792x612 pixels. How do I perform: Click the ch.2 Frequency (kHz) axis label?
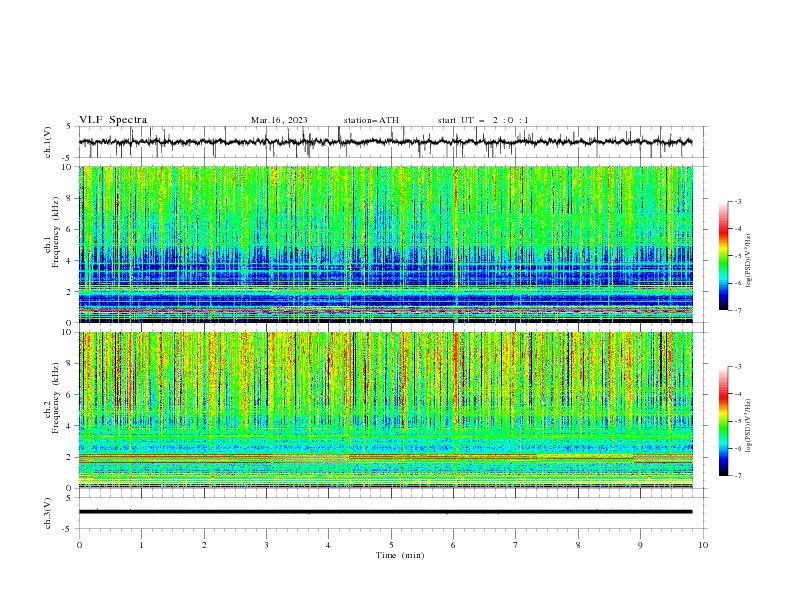coord(52,398)
